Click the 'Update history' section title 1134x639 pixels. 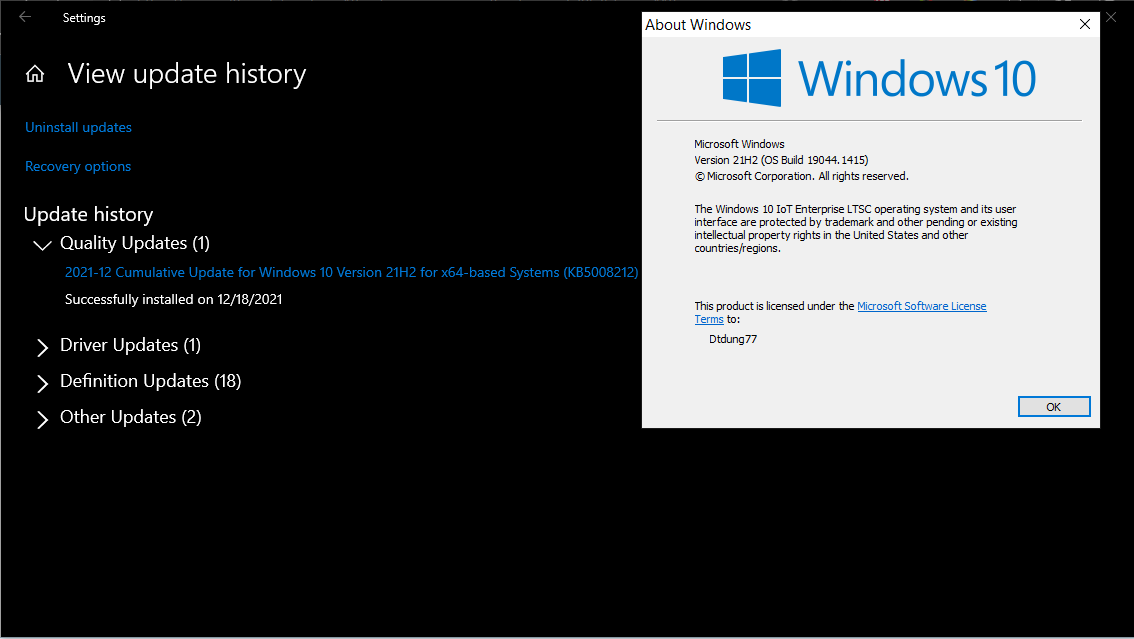[88, 215]
